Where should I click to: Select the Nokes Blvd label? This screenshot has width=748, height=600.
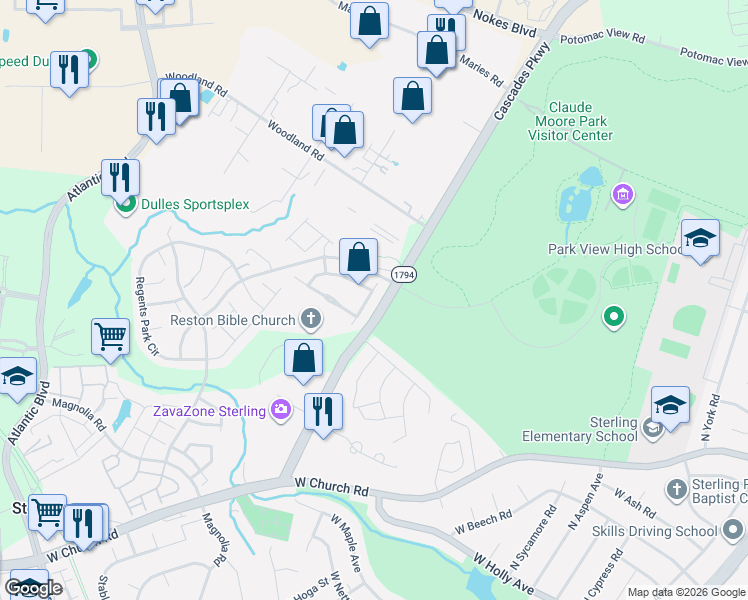[505, 23]
